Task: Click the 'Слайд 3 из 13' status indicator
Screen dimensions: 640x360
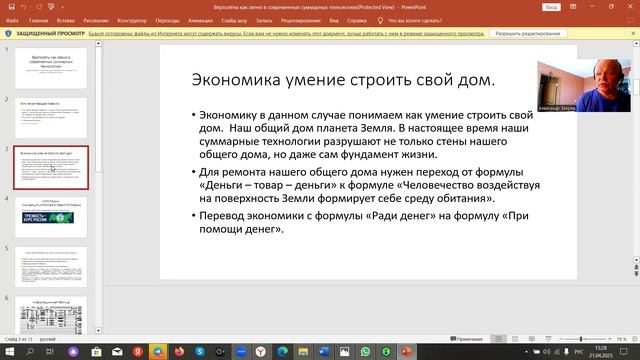Action: tap(18, 339)
